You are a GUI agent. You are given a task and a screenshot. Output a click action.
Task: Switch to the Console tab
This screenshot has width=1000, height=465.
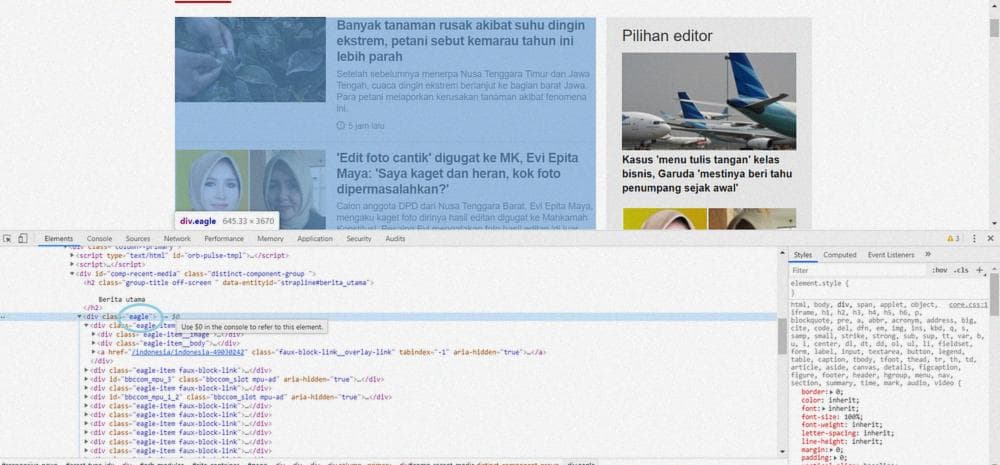click(99, 239)
